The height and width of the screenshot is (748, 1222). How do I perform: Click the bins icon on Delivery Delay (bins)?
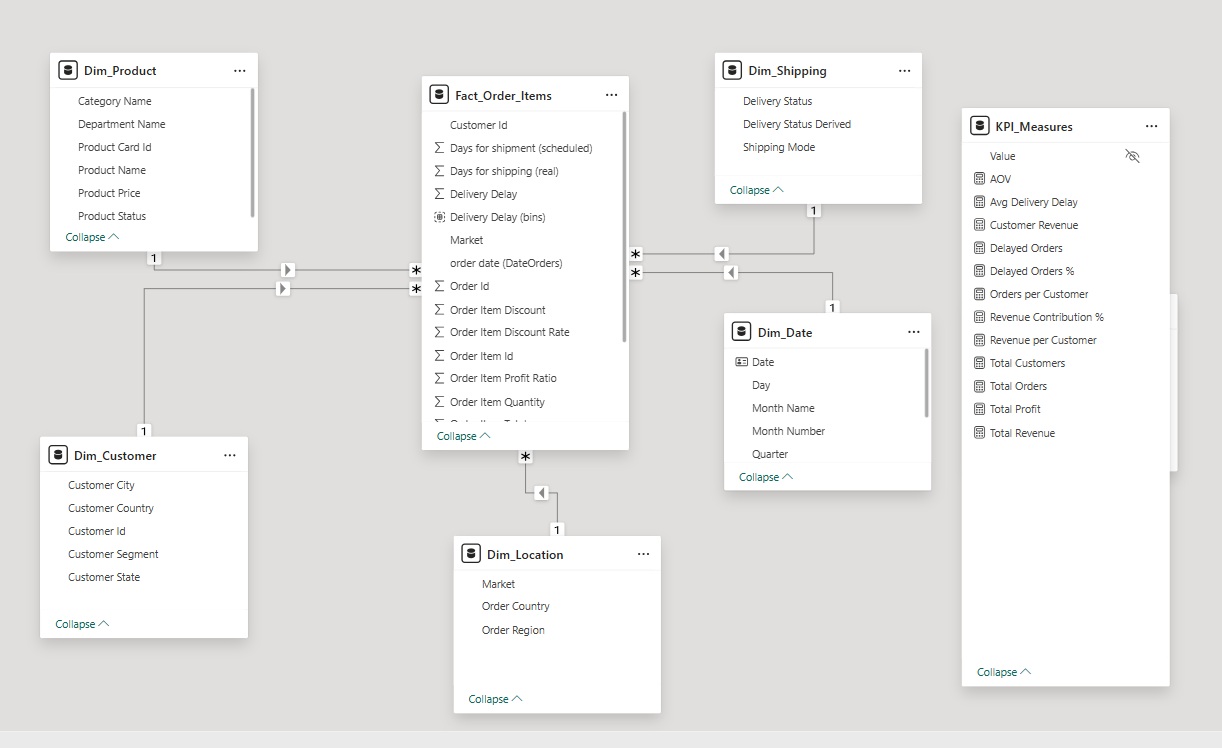(x=438, y=216)
